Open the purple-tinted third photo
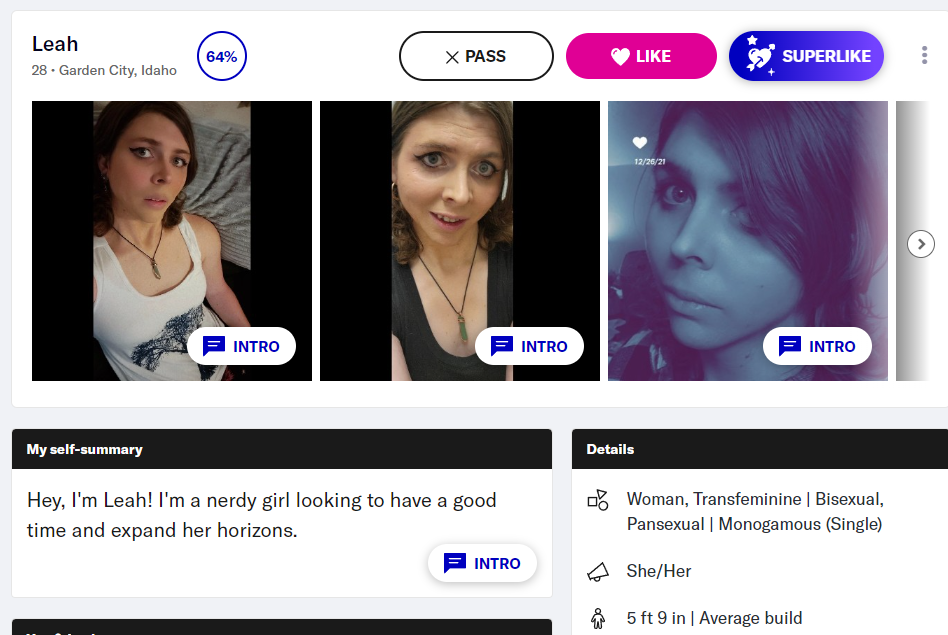Viewport: 948px width, 635px height. 747,241
